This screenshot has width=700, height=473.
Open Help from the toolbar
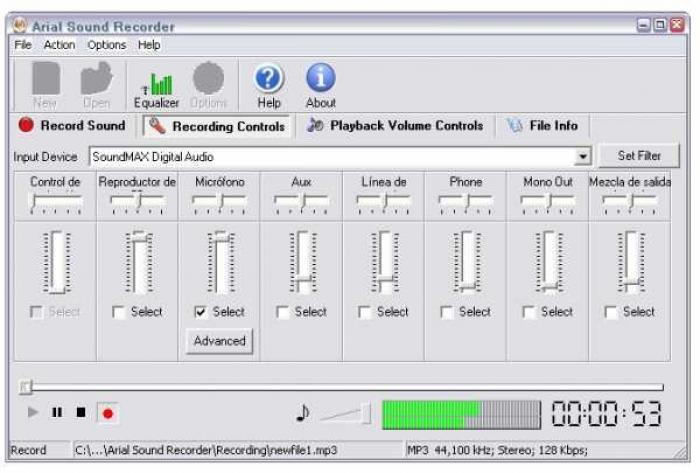pos(269,86)
